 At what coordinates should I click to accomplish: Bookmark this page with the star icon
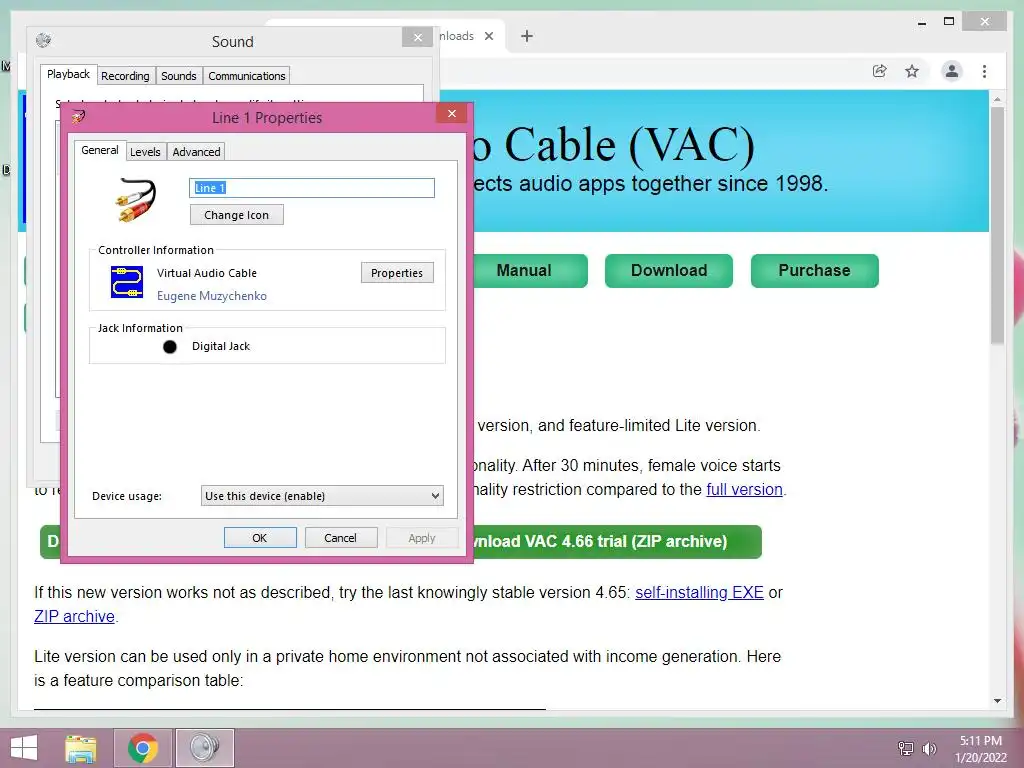pos(912,71)
